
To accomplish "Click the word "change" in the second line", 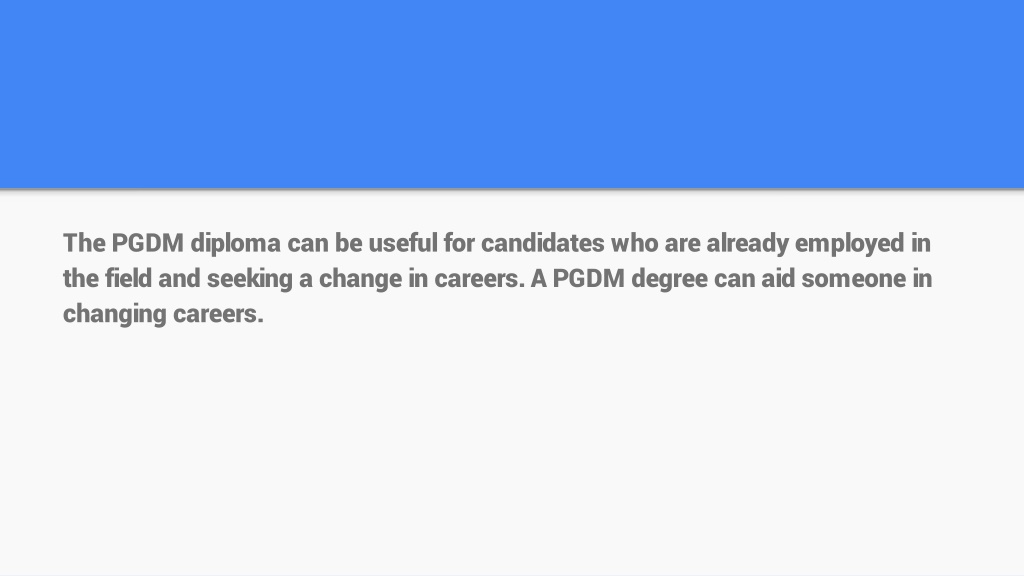I will coord(360,279).
